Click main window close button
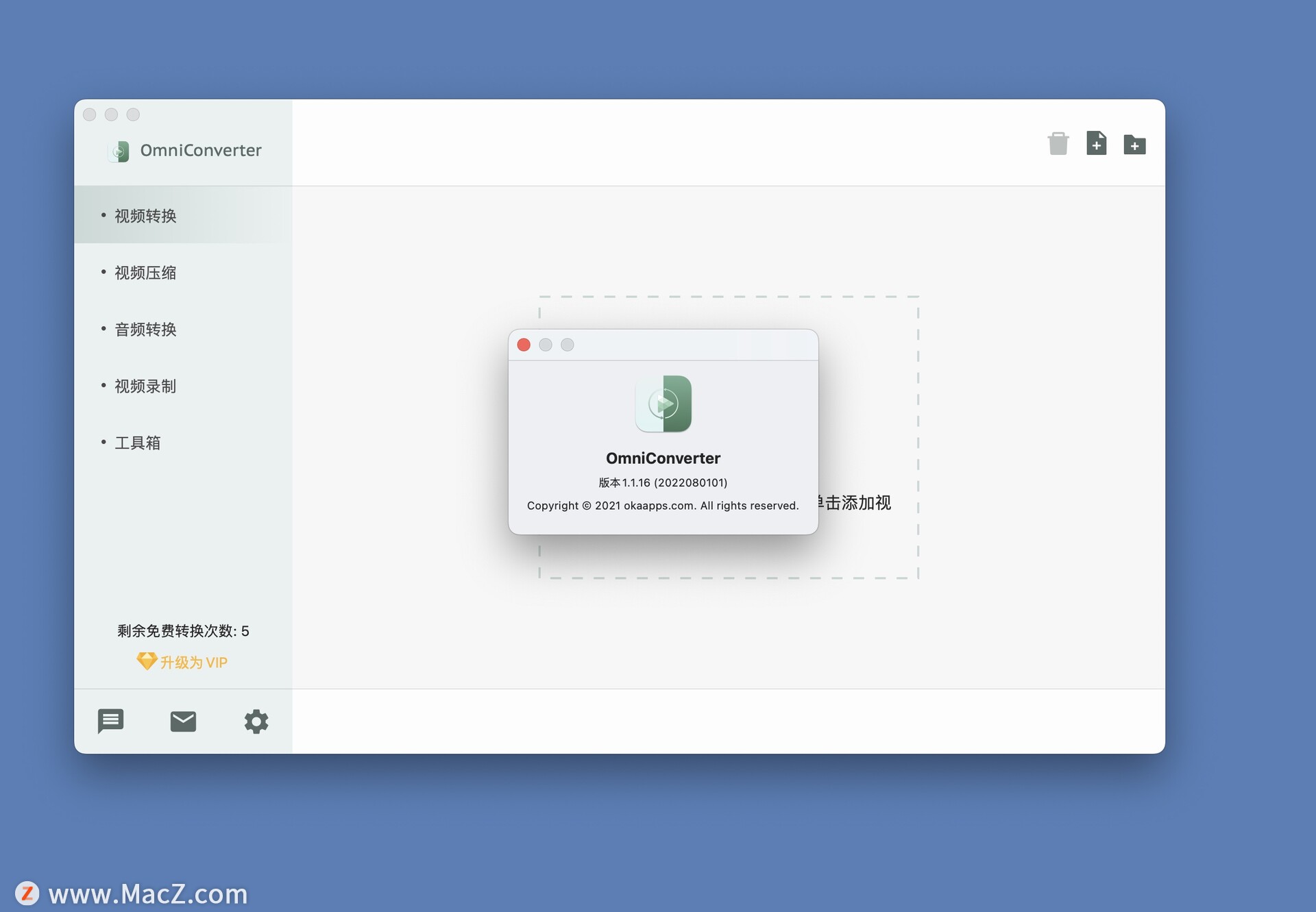Image resolution: width=1316 pixels, height=912 pixels. click(x=90, y=114)
